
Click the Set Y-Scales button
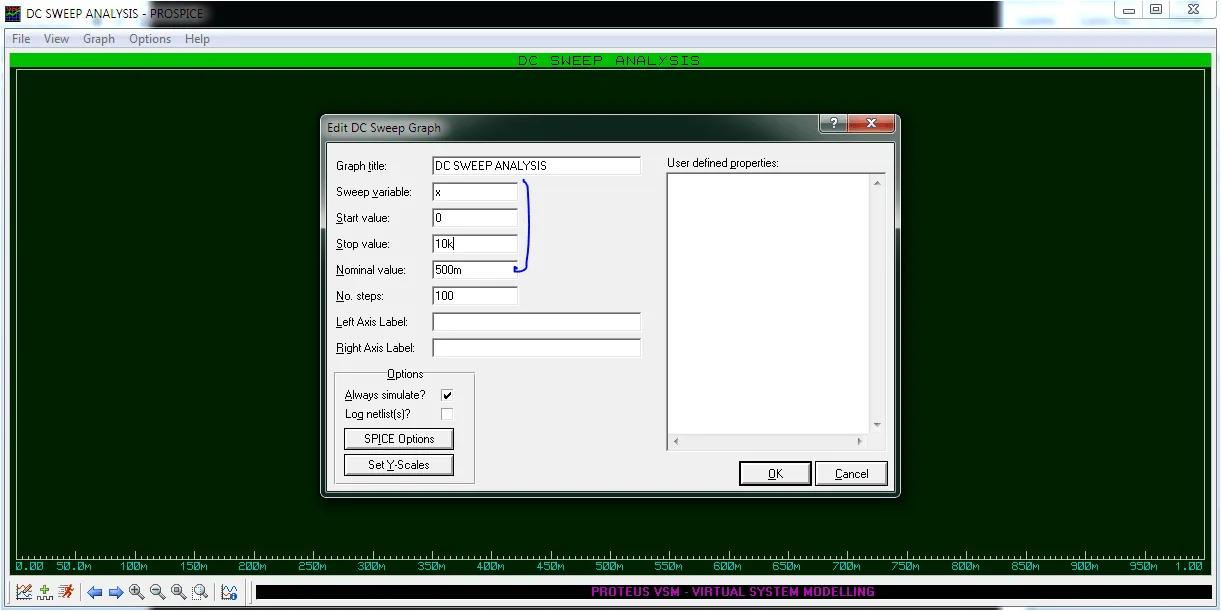[x=398, y=465]
